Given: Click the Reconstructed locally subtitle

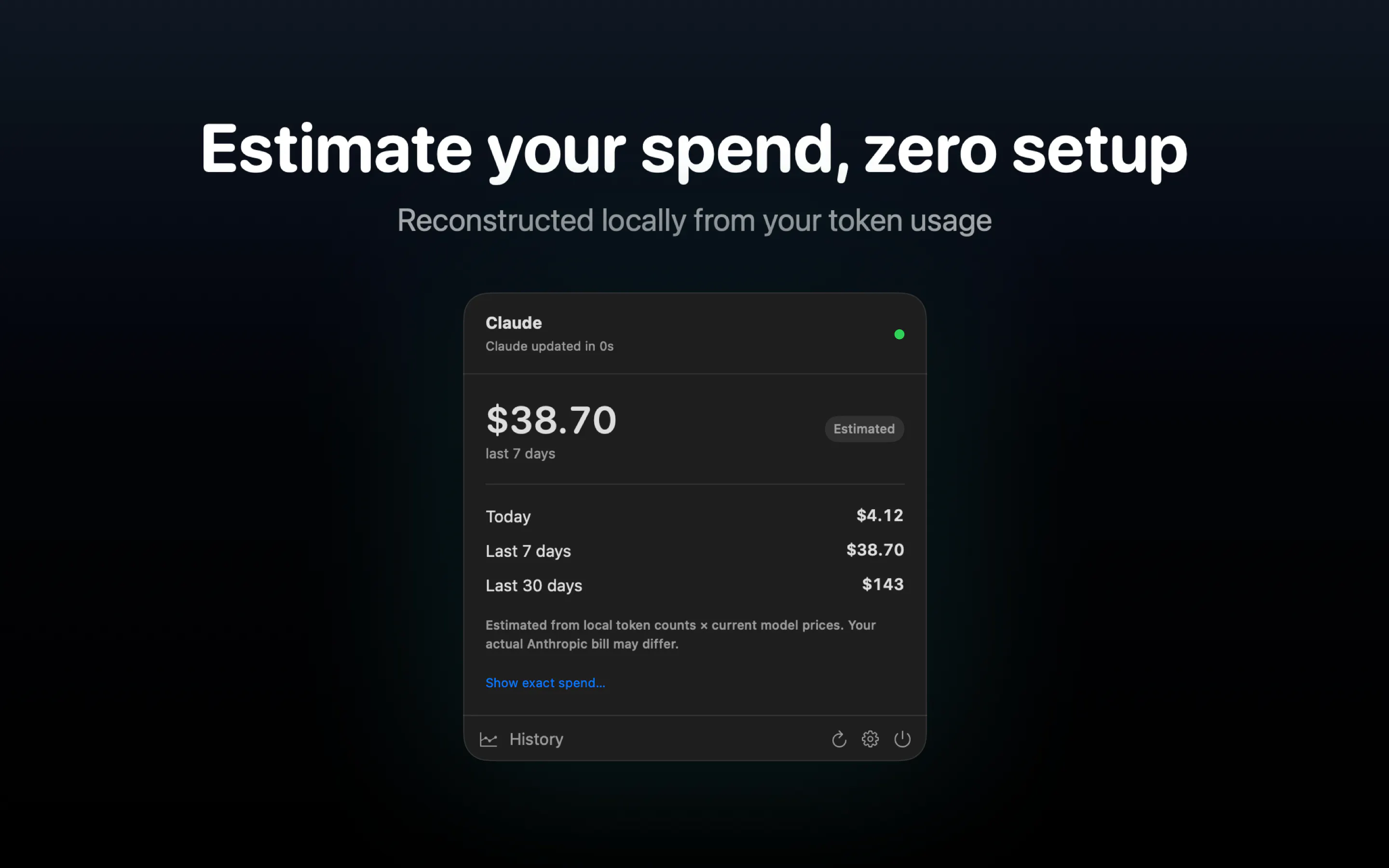Looking at the screenshot, I should point(694,220).
